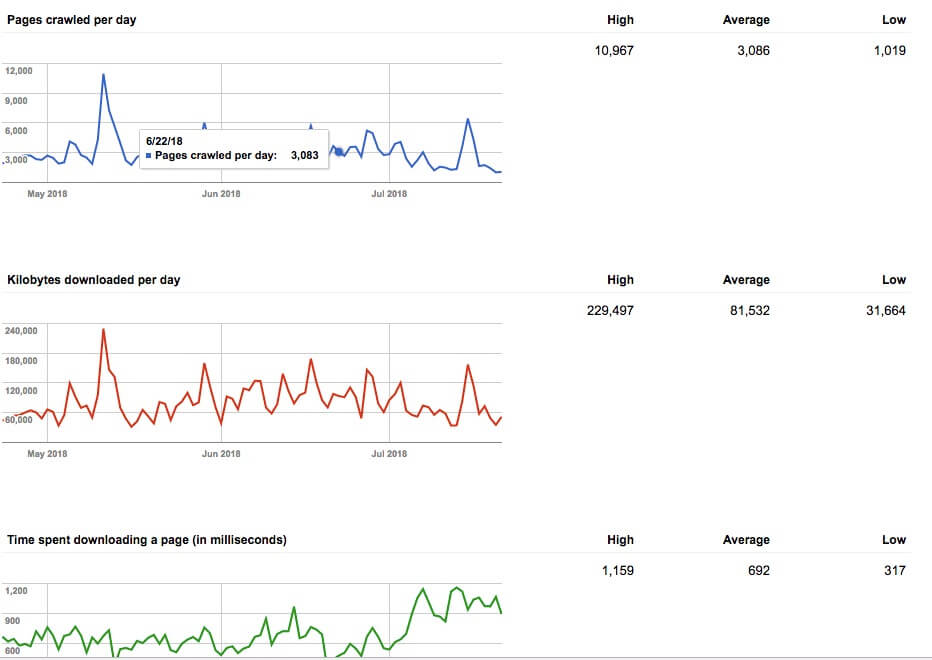932x660 pixels.
Task: Click the mid-July peak of the blue line
Action: (468, 120)
